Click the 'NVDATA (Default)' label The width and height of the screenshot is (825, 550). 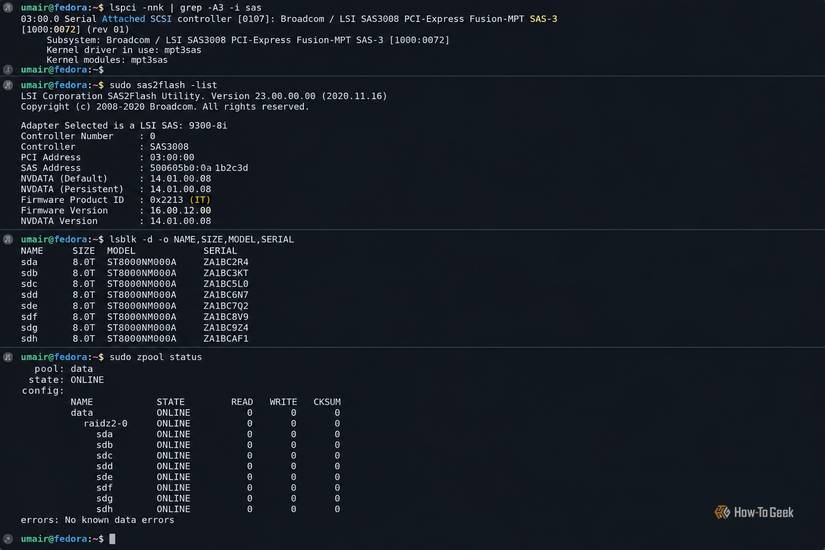coord(64,178)
